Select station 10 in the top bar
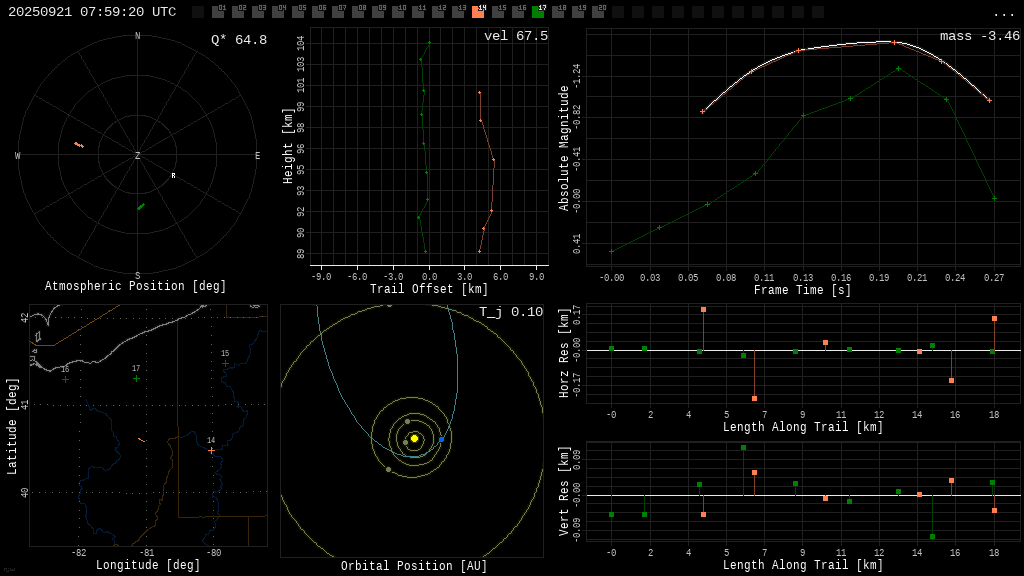Screen dimensions: 1024x576 point(398,12)
